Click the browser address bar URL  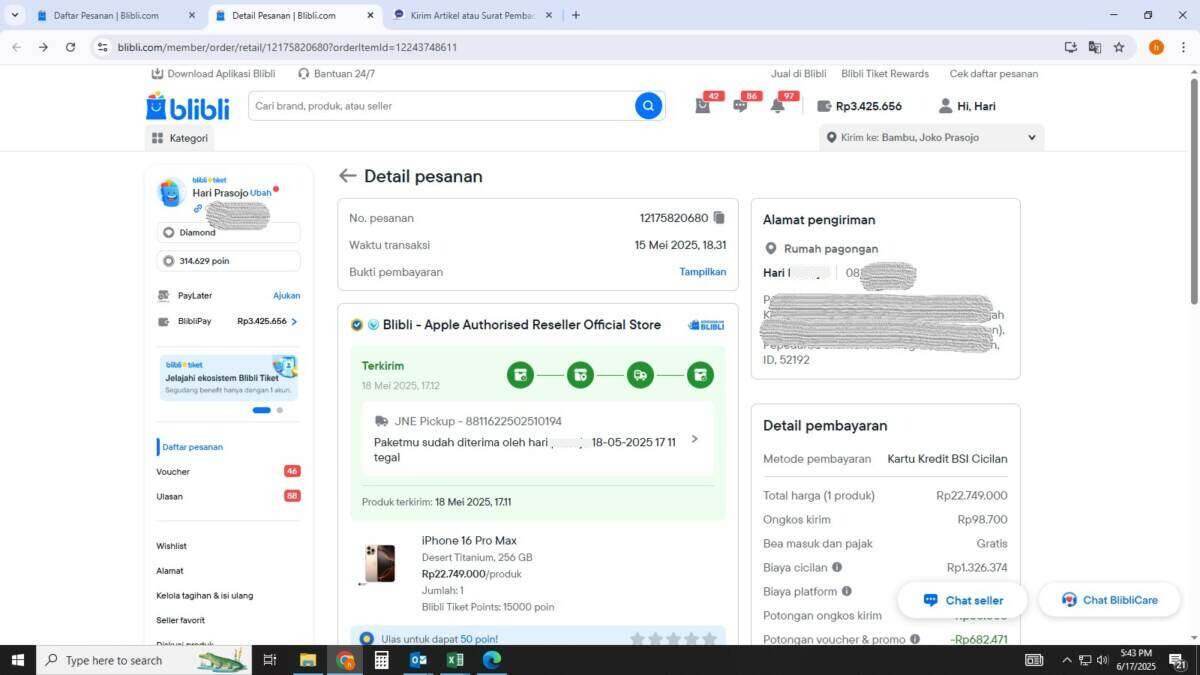coord(287,47)
